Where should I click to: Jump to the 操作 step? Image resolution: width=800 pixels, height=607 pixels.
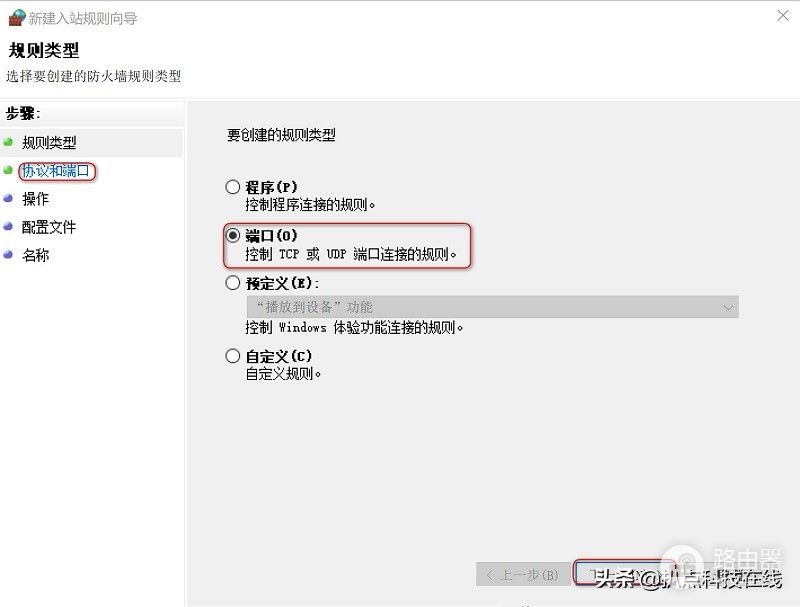[x=35, y=199]
